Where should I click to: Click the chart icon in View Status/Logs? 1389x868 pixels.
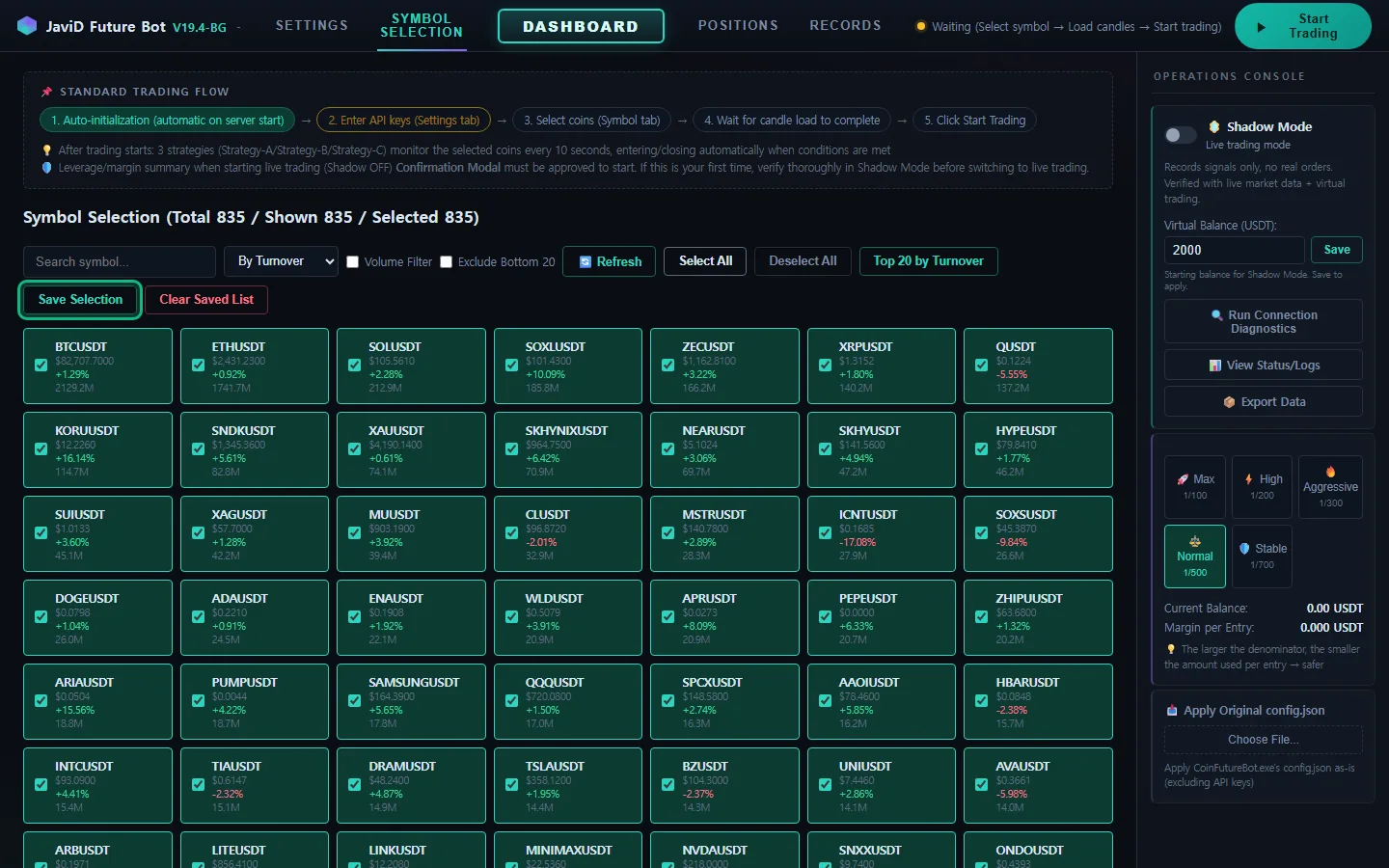(1215, 366)
